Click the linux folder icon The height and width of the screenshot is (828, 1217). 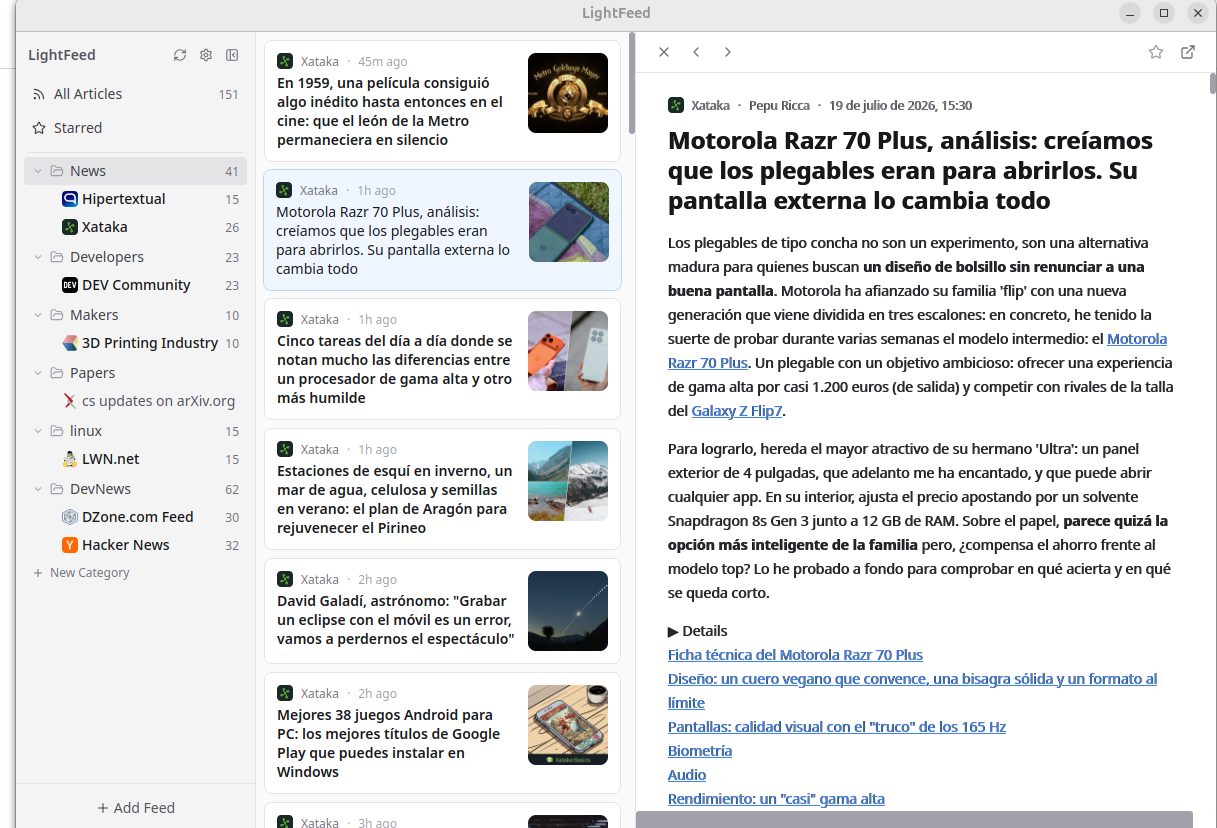(x=57, y=431)
